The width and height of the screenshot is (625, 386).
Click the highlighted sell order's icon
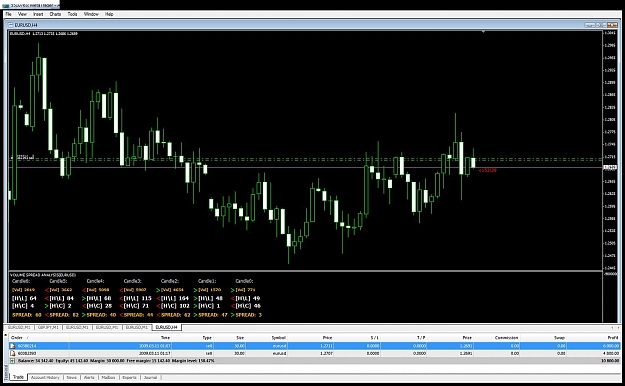[x=12, y=346]
